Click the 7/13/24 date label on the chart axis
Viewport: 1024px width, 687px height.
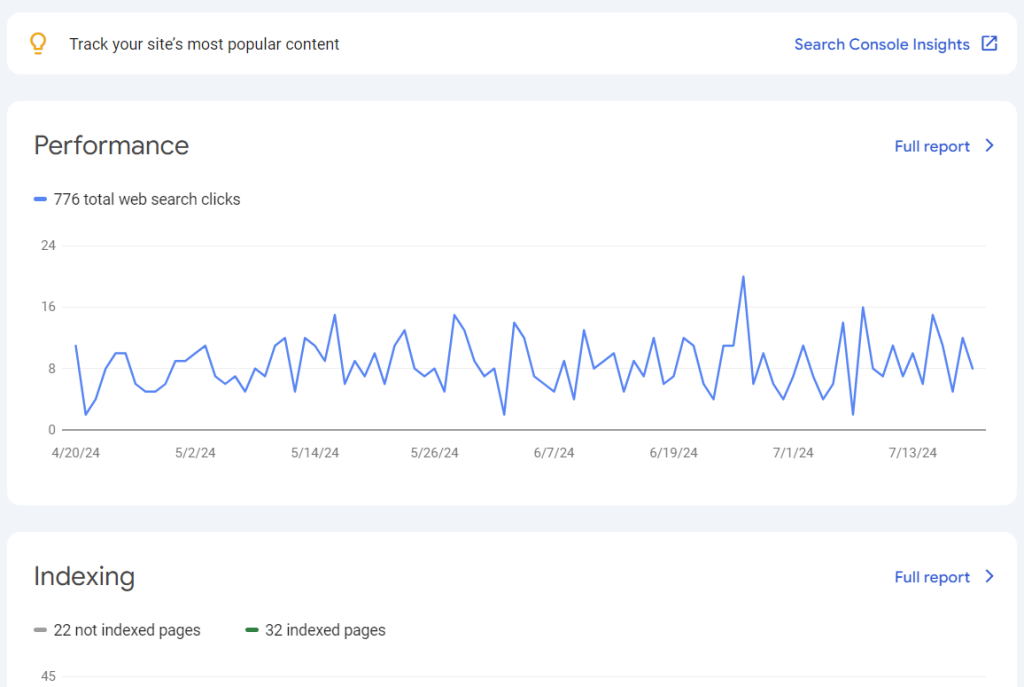[x=912, y=453]
